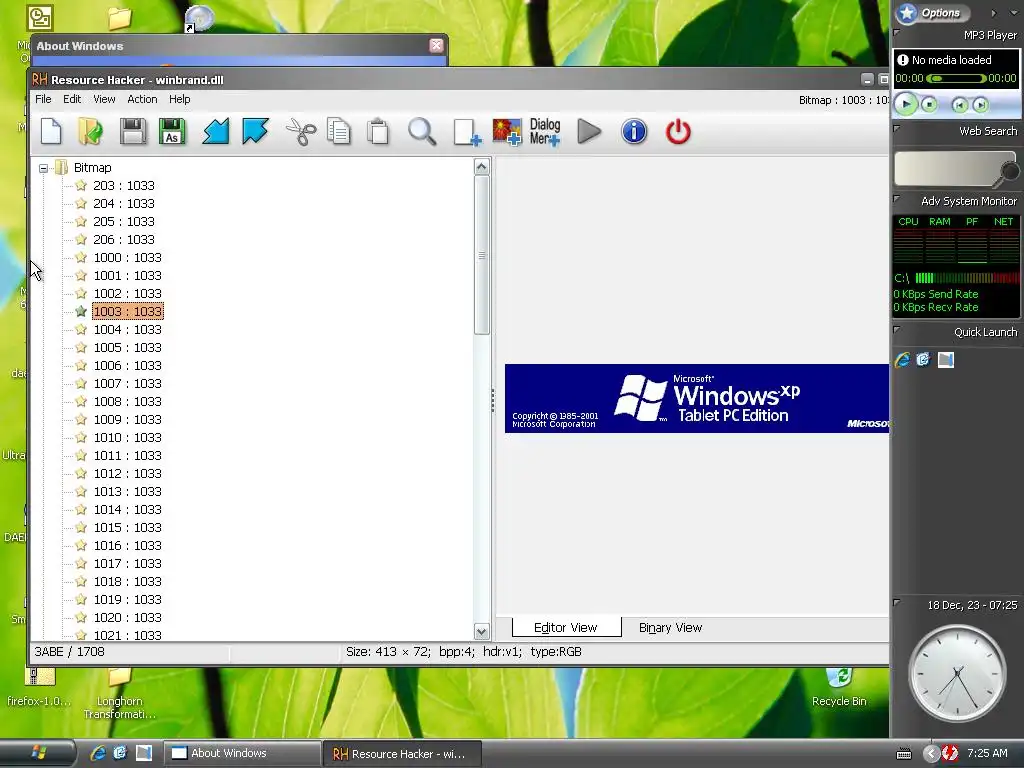This screenshot has width=1024, height=768.
Task: Add new resource with the blank page plus icon
Action: pos(467,132)
